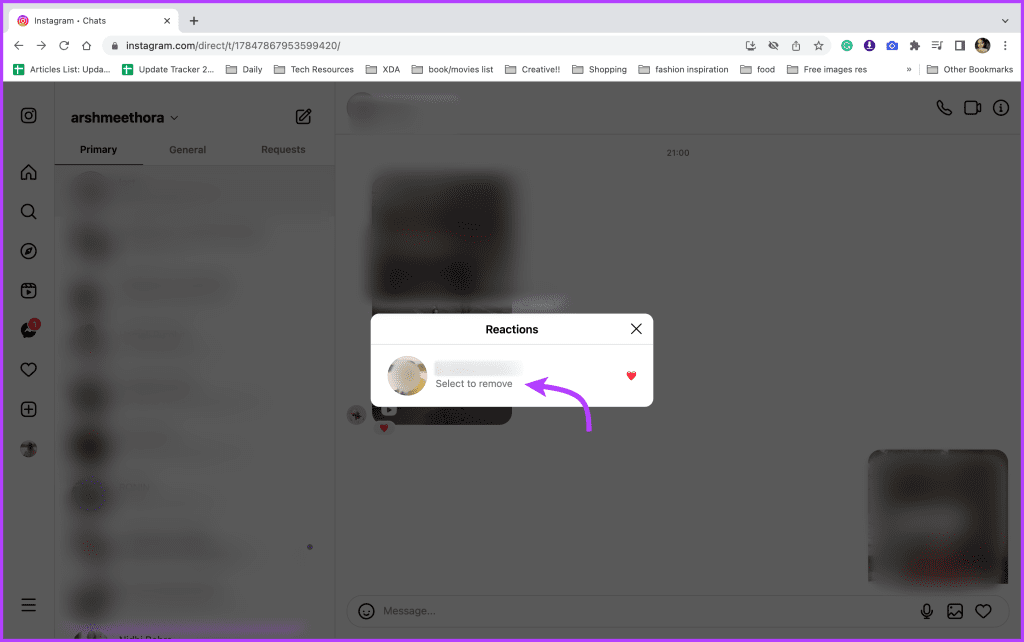Reload the Instagram page

click(x=64, y=45)
